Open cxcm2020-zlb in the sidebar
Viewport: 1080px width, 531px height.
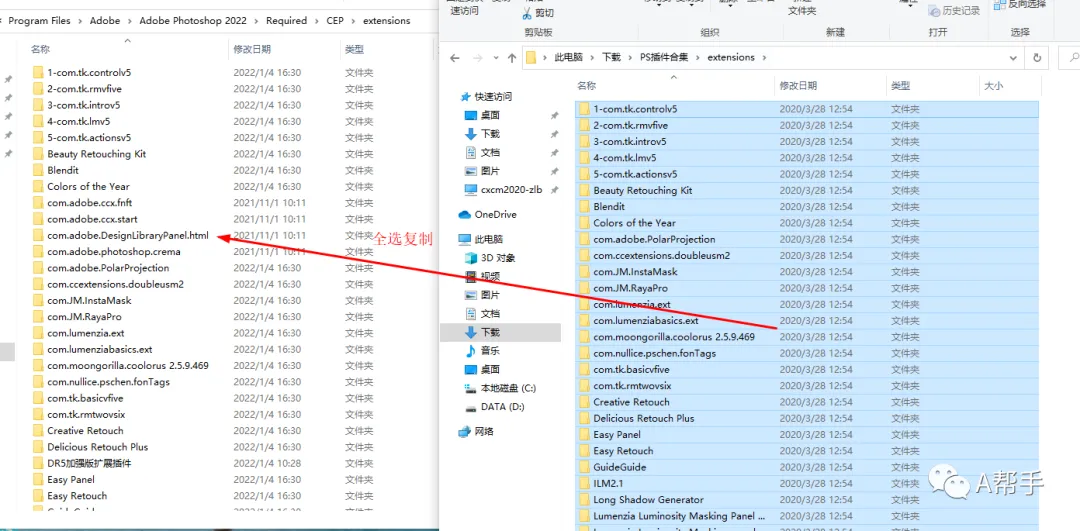click(510, 189)
